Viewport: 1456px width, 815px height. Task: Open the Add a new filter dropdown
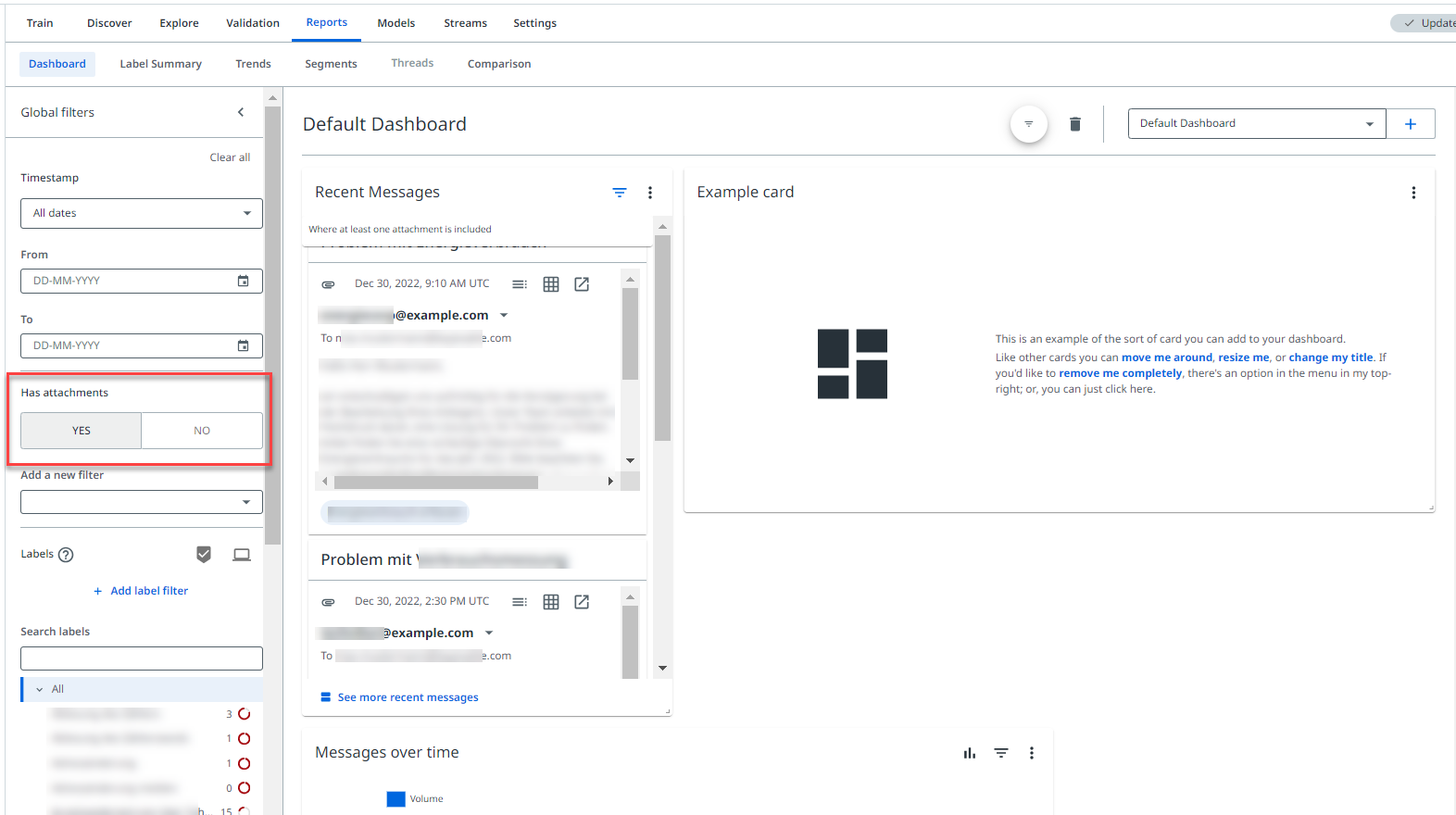142,502
